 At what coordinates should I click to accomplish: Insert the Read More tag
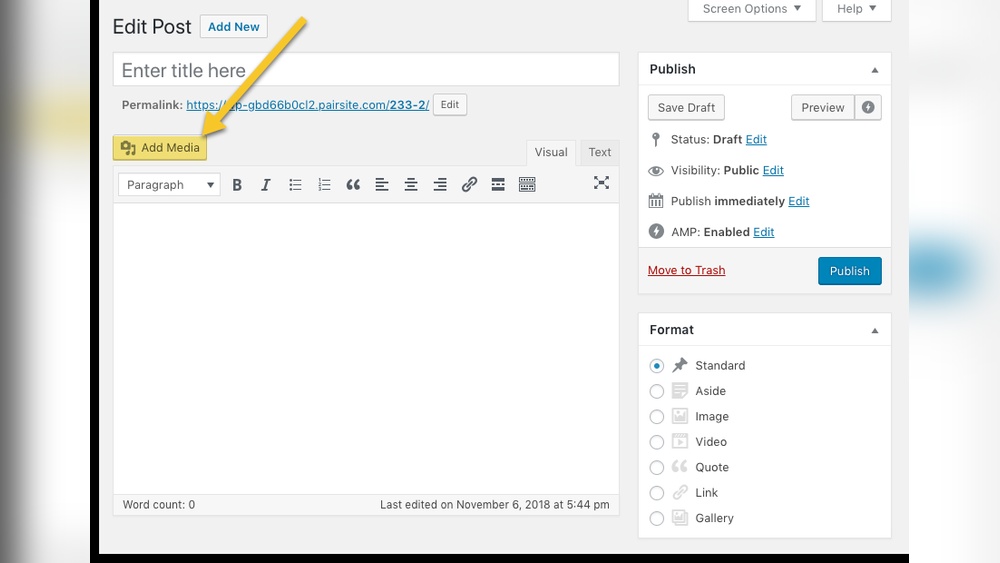pos(497,185)
